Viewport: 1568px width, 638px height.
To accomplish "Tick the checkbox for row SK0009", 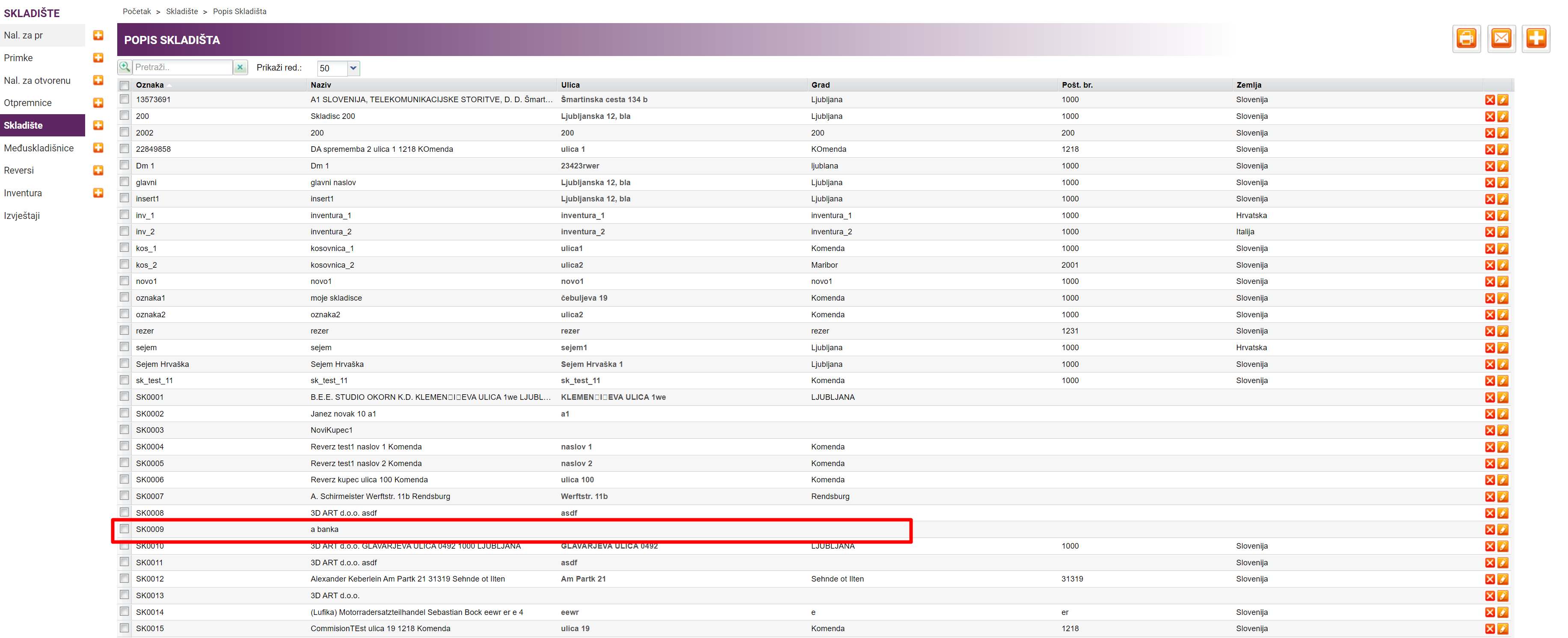I will [x=125, y=529].
